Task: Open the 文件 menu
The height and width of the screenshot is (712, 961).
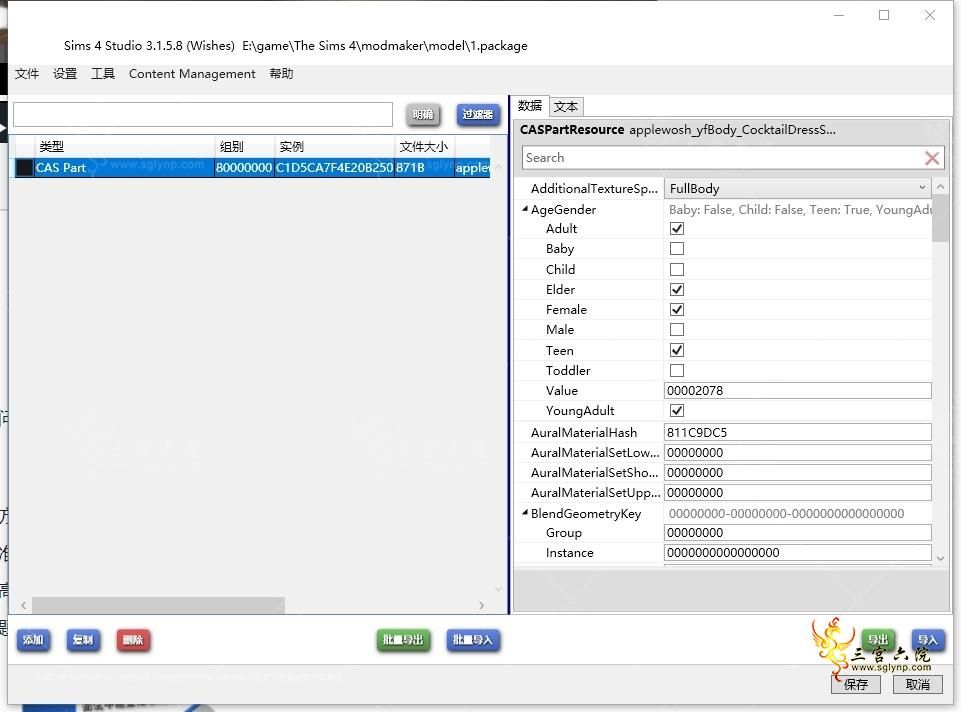Action: tap(27, 74)
